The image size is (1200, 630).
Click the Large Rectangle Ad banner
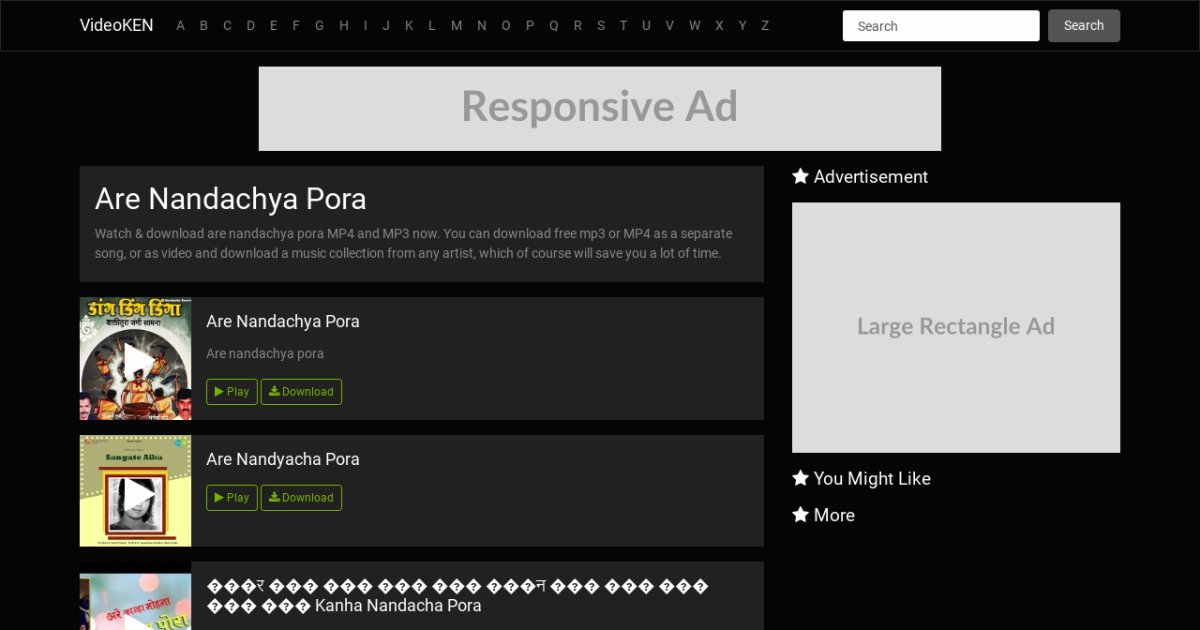point(955,327)
